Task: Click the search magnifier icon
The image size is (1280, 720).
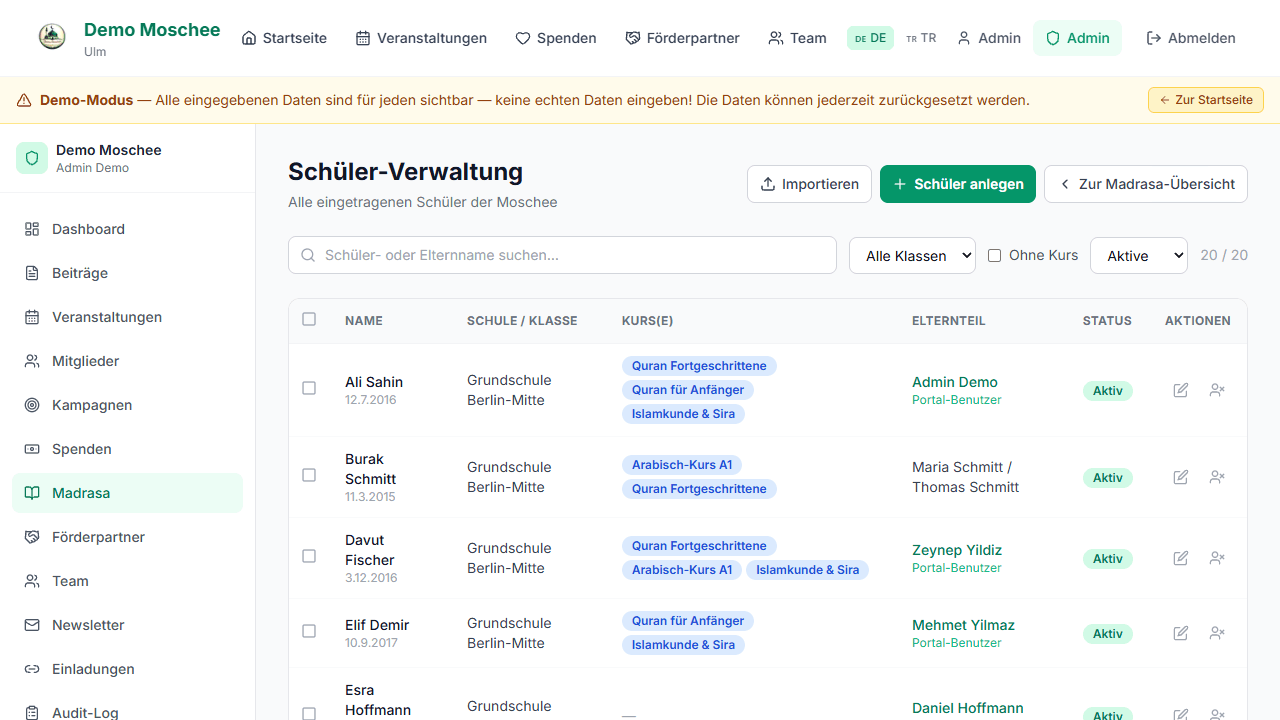Action: tap(308, 255)
